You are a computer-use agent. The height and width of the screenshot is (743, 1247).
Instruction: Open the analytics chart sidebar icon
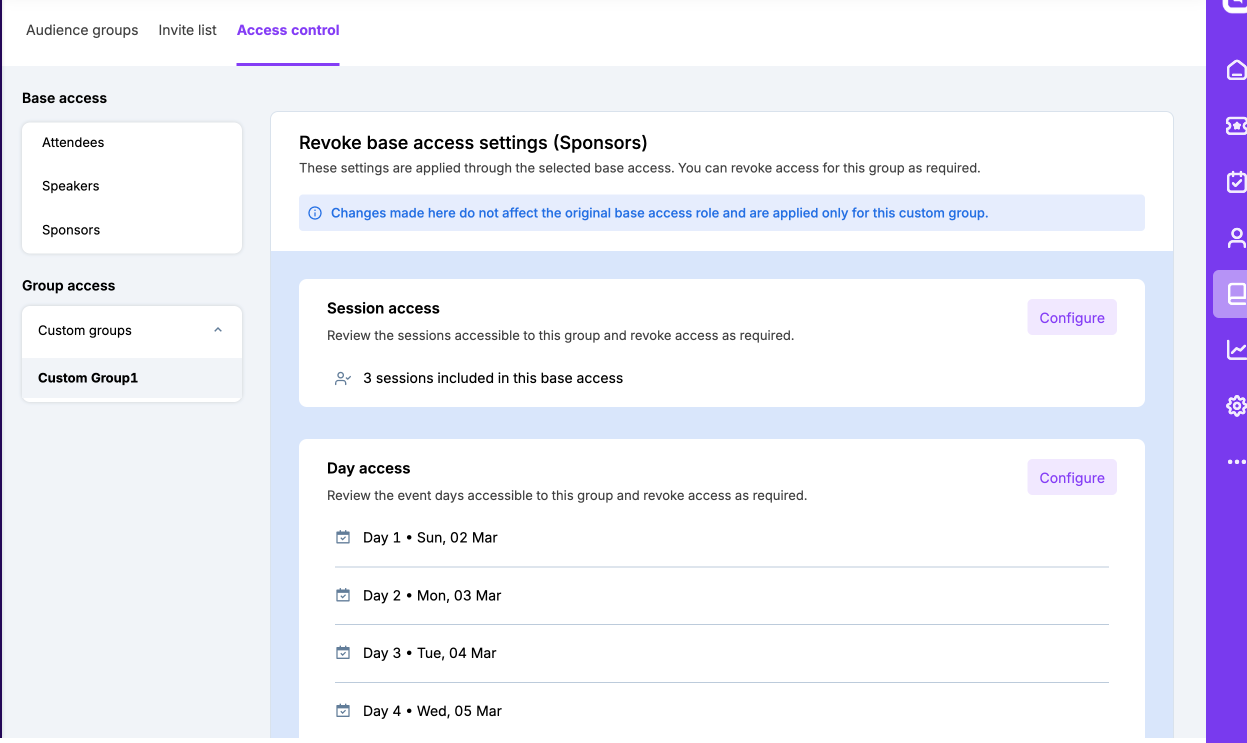click(1236, 350)
